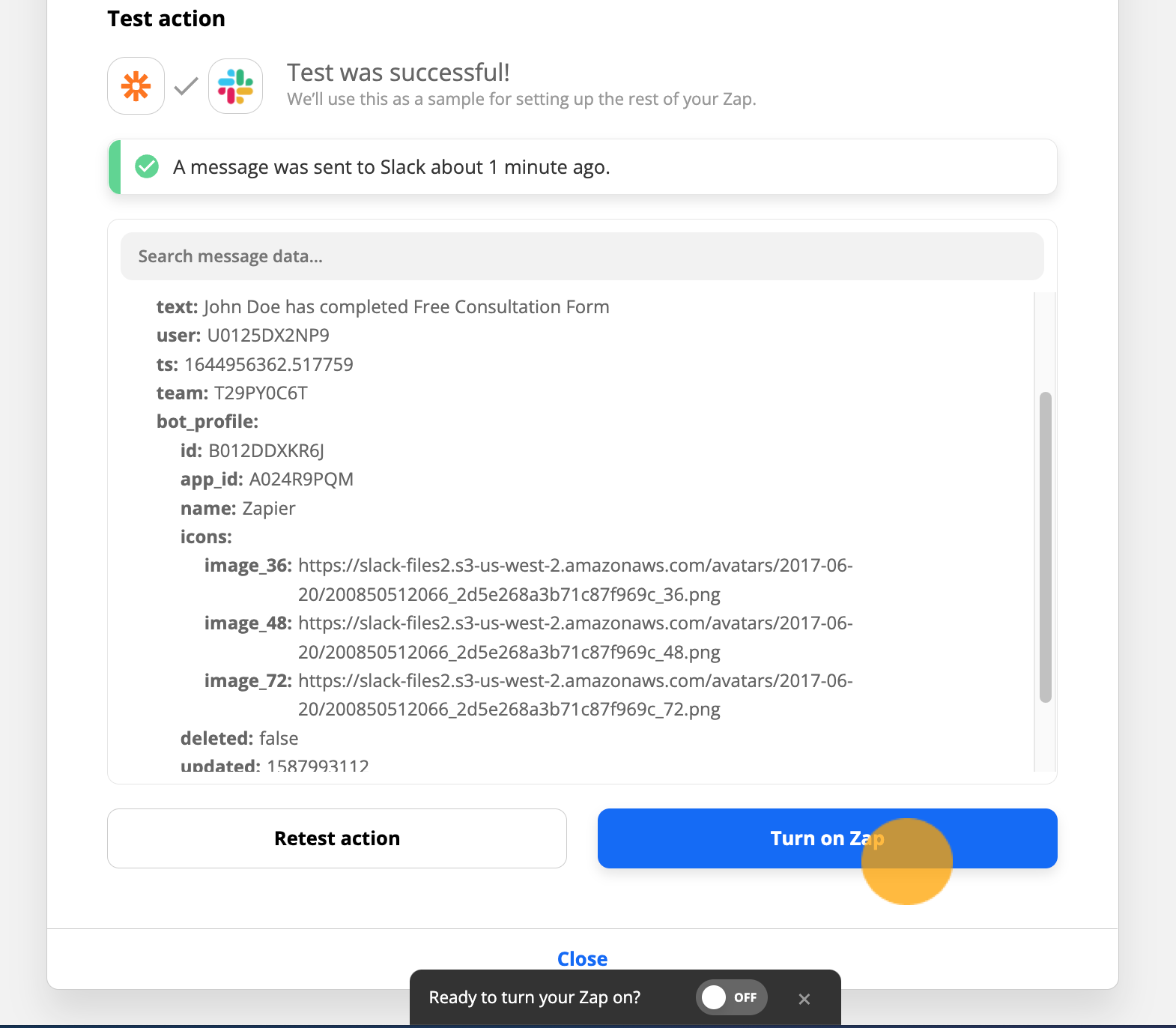Click the Slack logo icon
The width and height of the screenshot is (1176, 1028).
coord(235,86)
